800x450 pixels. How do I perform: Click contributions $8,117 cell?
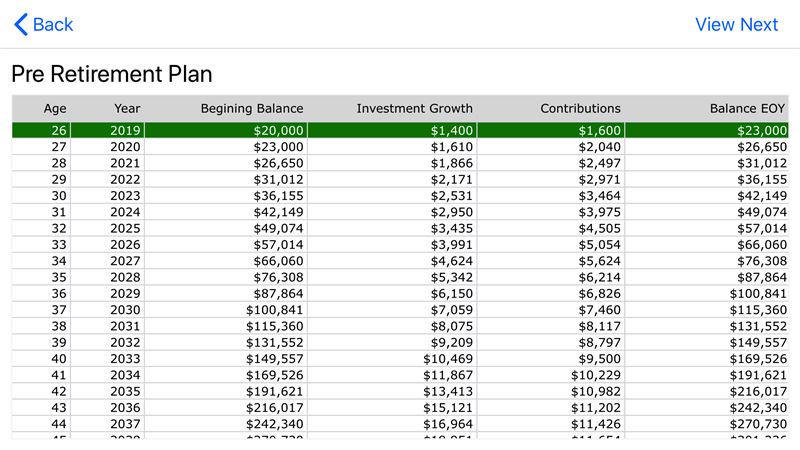551,326
